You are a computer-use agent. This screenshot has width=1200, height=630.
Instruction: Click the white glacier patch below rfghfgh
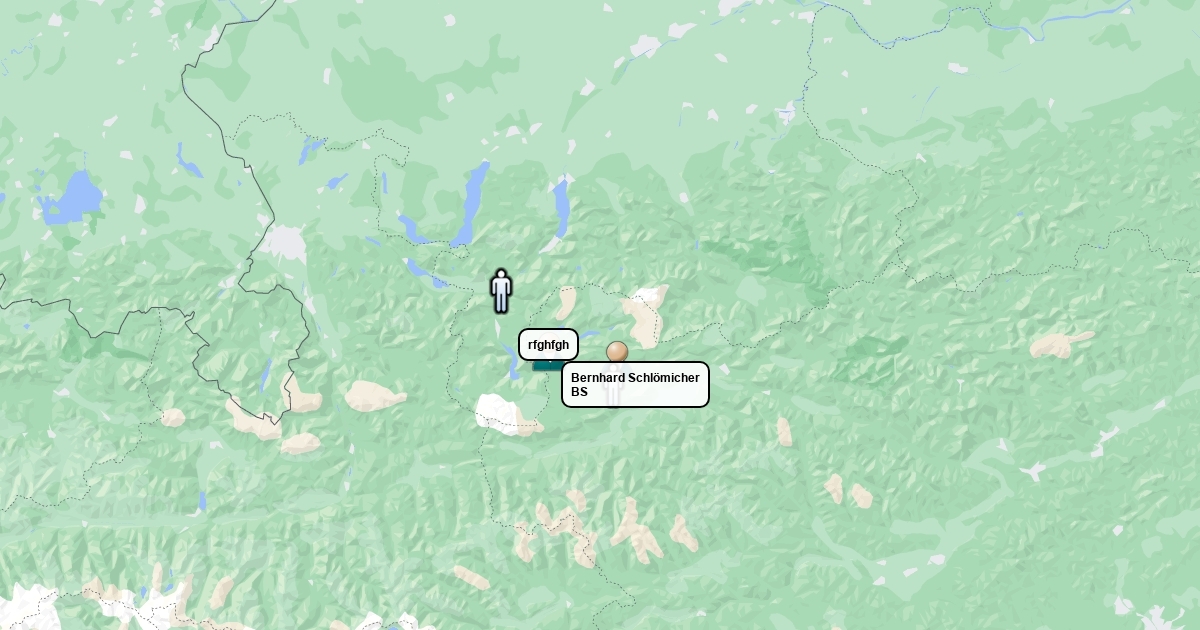point(503,413)
